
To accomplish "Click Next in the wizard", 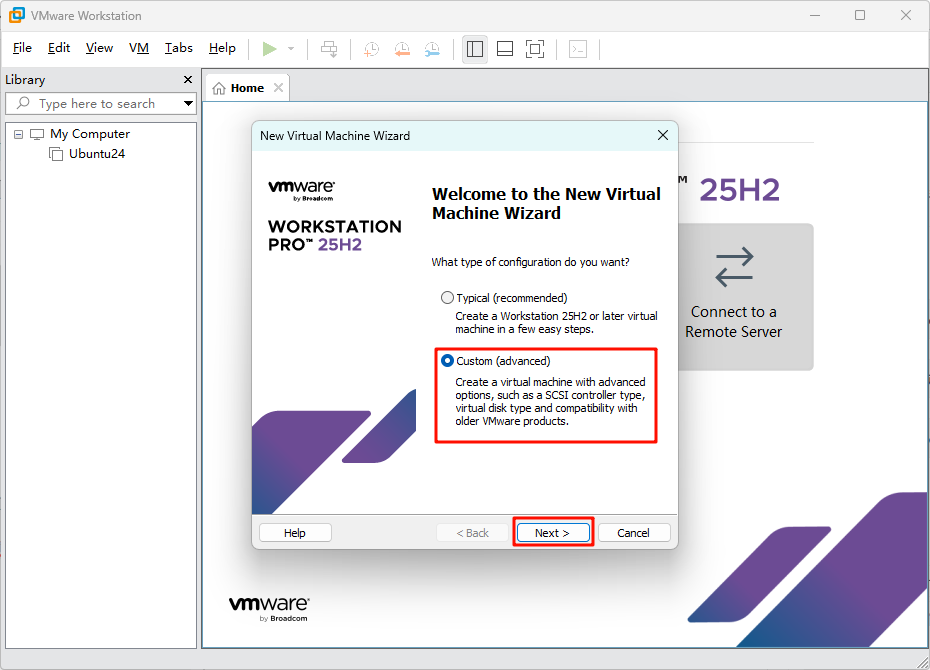I will pos(553,533).
